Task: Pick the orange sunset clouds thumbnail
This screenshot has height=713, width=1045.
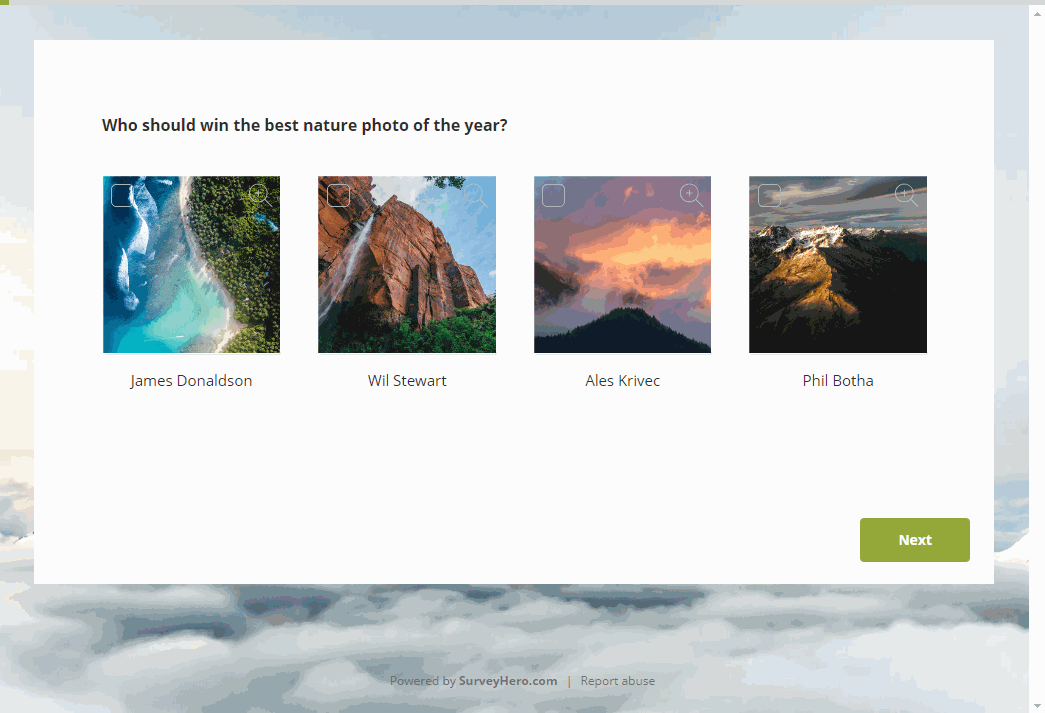Action: [622, 265]
